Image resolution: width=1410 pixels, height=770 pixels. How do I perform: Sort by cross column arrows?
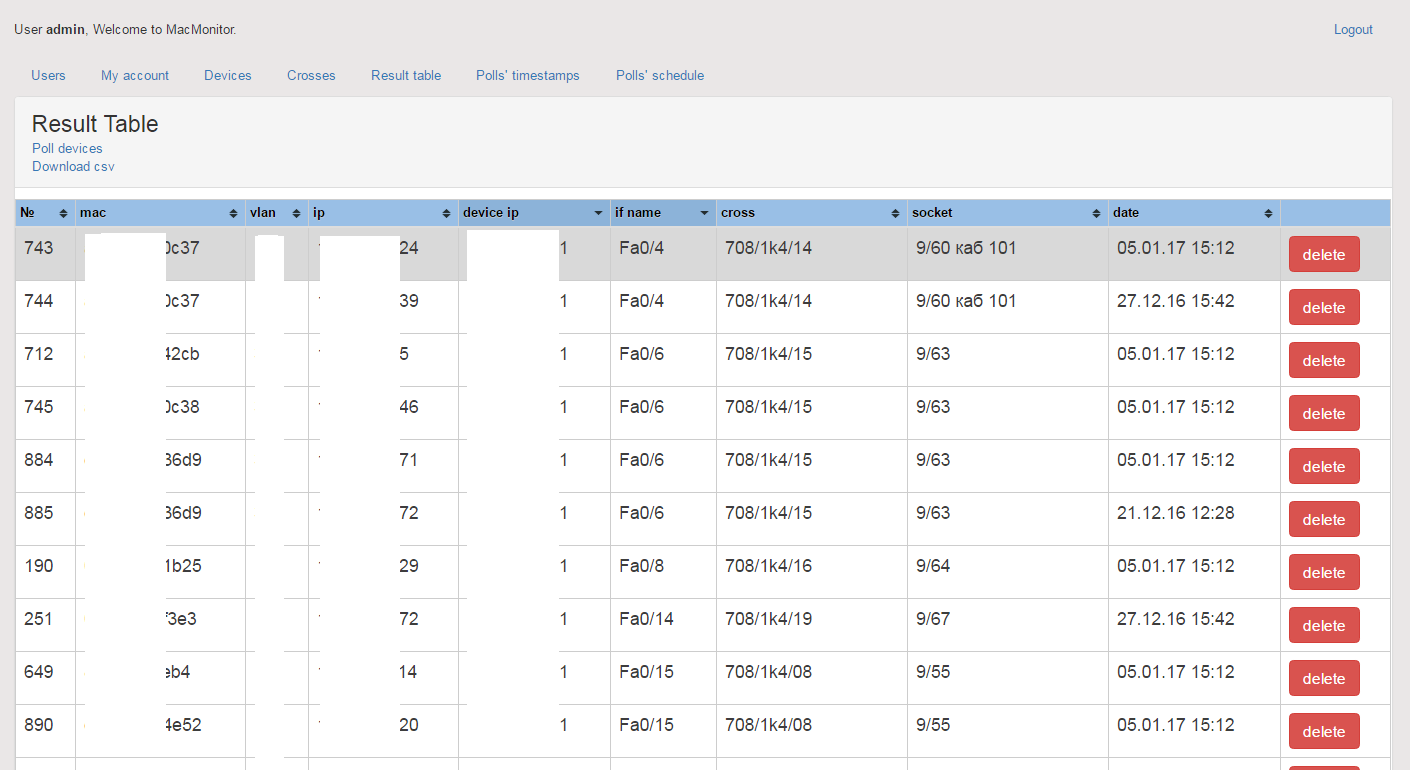pyautogui.click(x=896, y=213)
